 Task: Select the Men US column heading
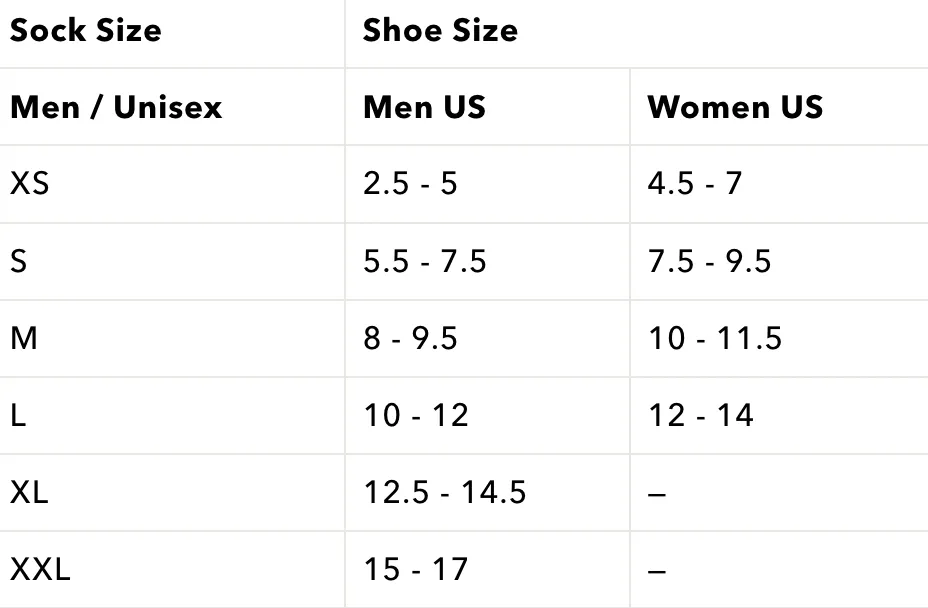[424, 107]
